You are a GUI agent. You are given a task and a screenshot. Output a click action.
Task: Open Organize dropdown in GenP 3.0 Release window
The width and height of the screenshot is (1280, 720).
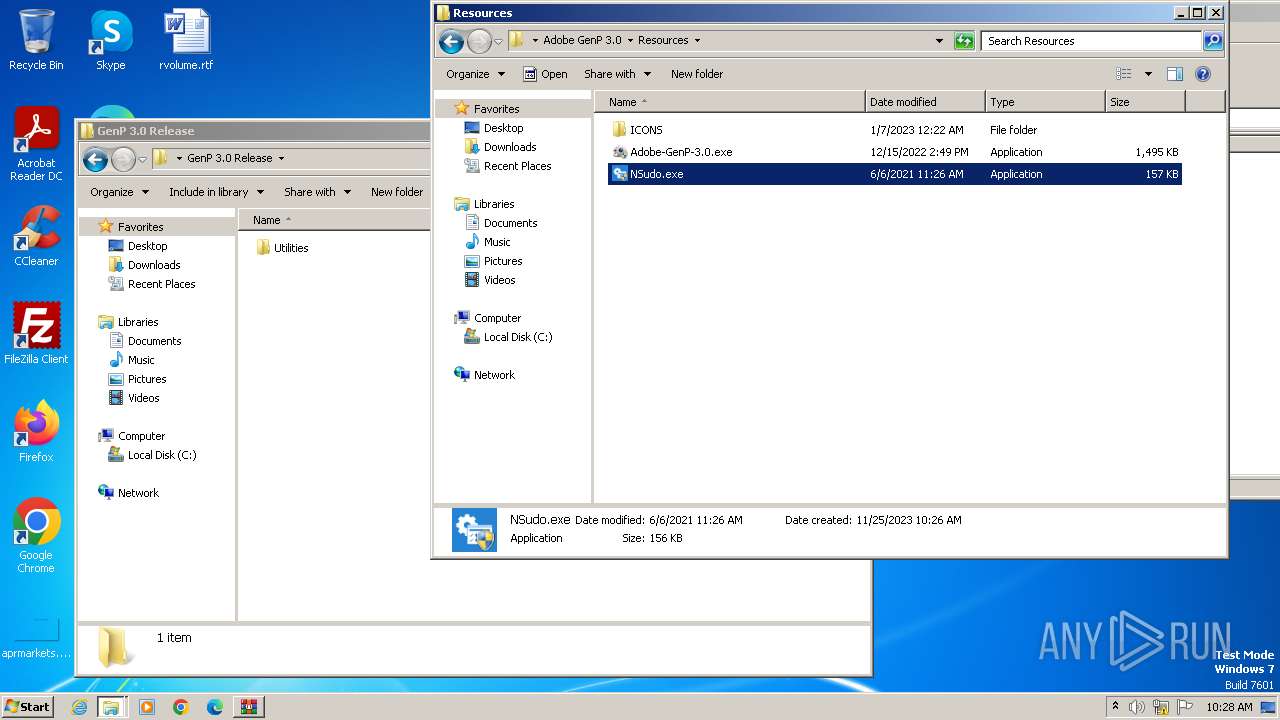coord(119,192)
